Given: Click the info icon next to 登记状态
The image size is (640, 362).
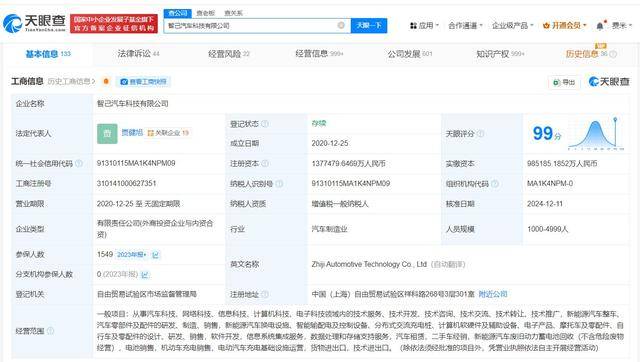Looking at the screenshot, I should coord(265,124).
